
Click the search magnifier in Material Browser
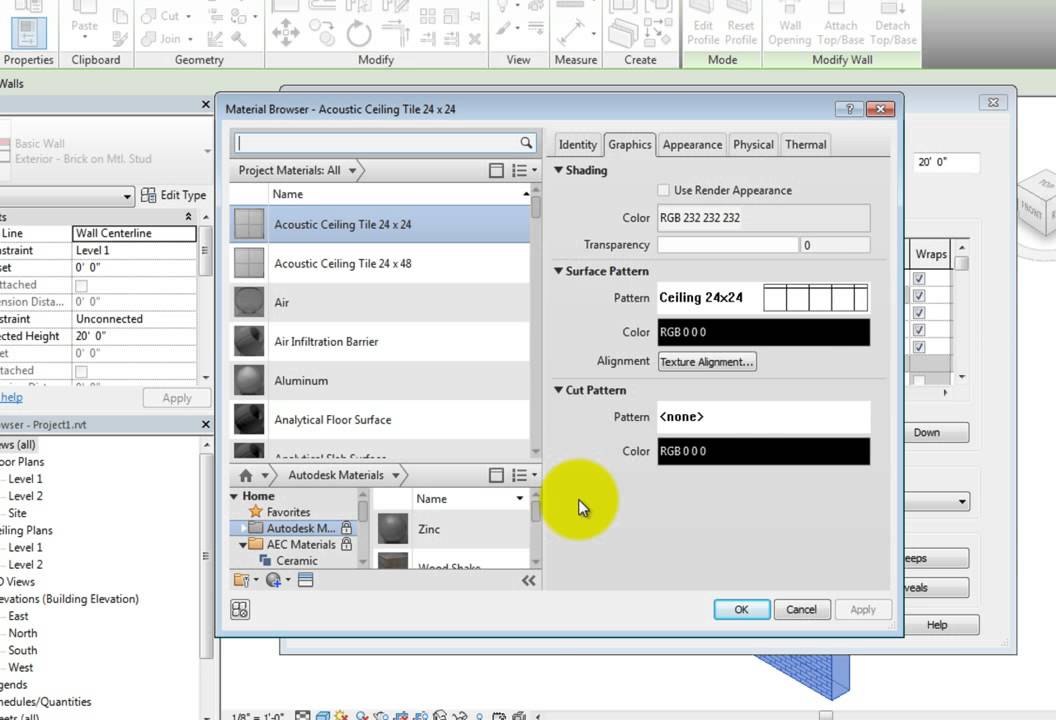[x=526, y=143]
